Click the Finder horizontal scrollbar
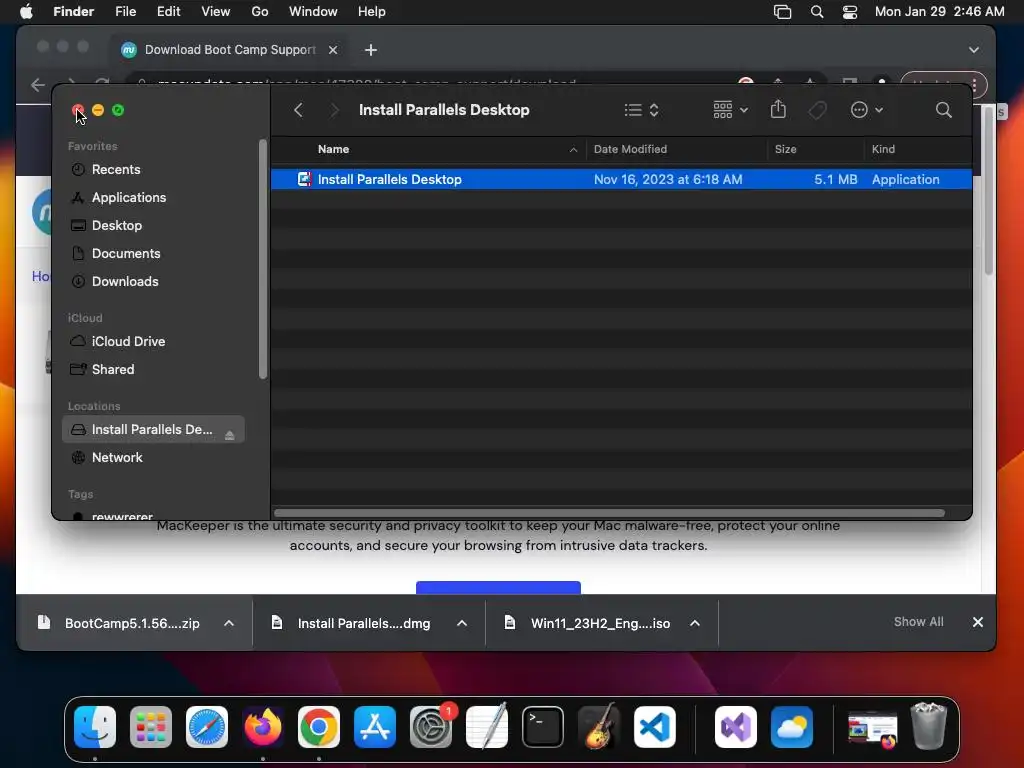The height and width of the screenshot is (768, 1024). (609, 513)
